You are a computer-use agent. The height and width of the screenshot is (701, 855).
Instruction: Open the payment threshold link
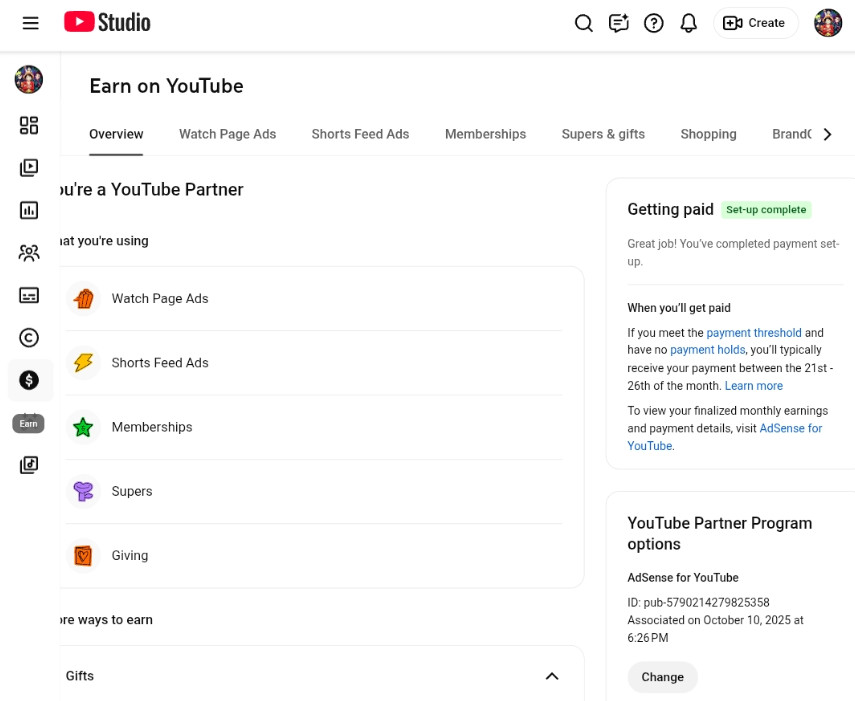(x=753, y=333)
